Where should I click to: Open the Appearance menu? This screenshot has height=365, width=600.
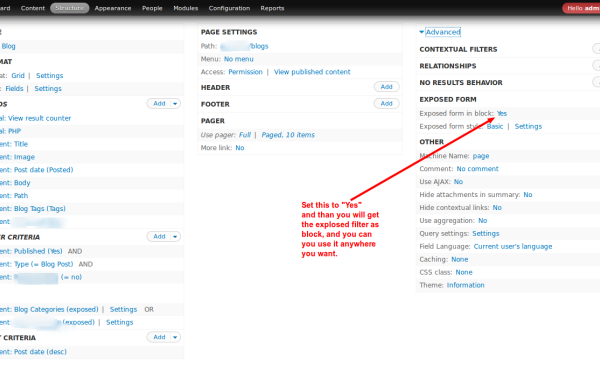113,8
